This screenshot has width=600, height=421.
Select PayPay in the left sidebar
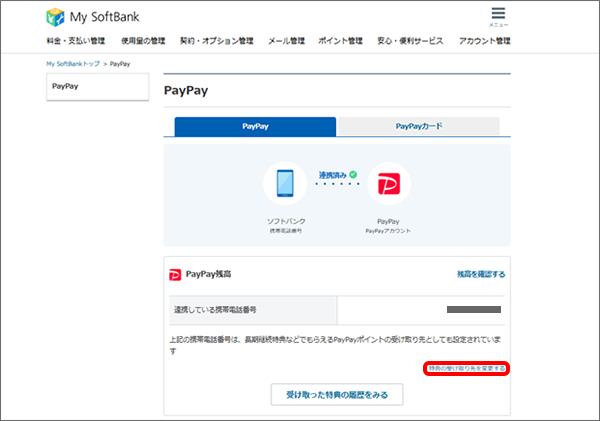pos(98,87)
